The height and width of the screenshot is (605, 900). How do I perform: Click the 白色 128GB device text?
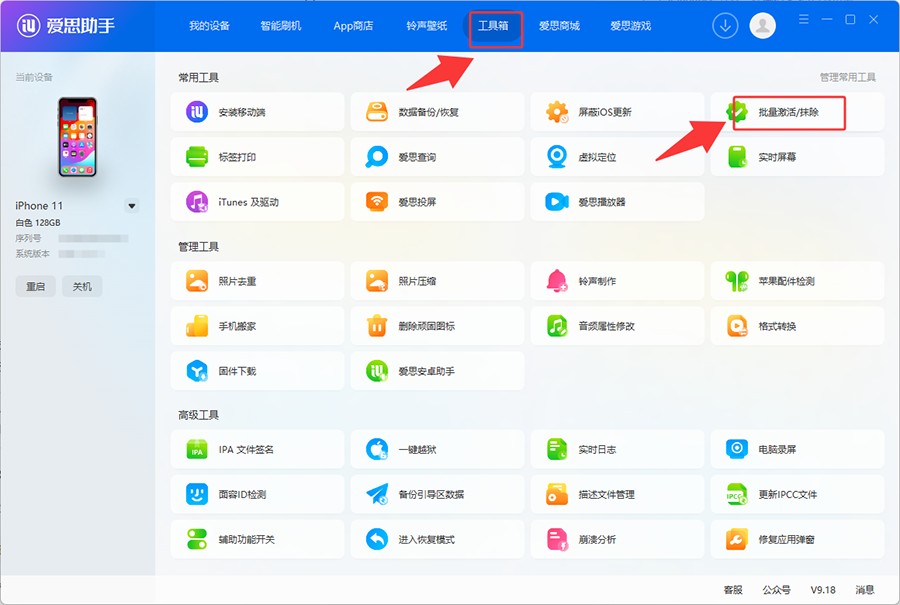point(38,223)
